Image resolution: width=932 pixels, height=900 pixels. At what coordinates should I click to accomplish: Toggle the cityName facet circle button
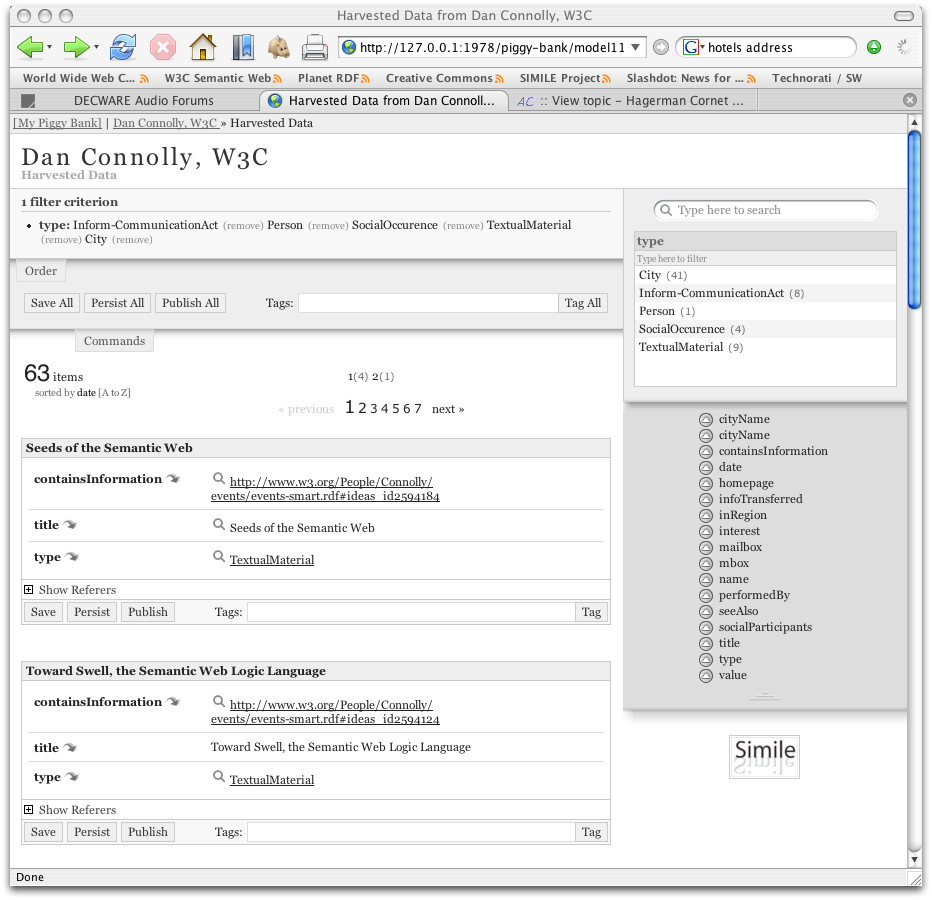705,420
